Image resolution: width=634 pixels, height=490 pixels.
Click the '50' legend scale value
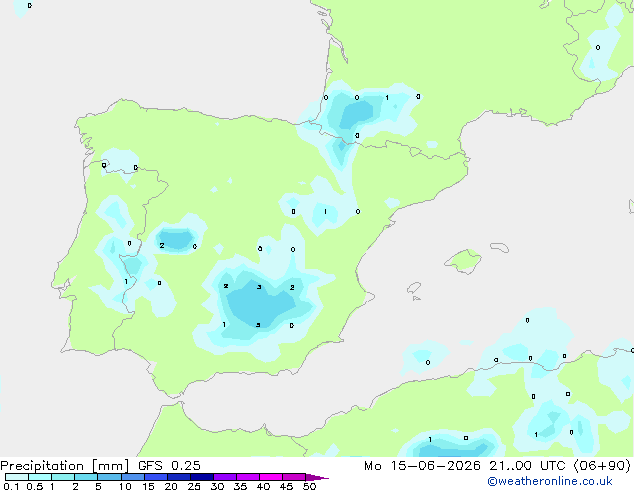(309, 486)
